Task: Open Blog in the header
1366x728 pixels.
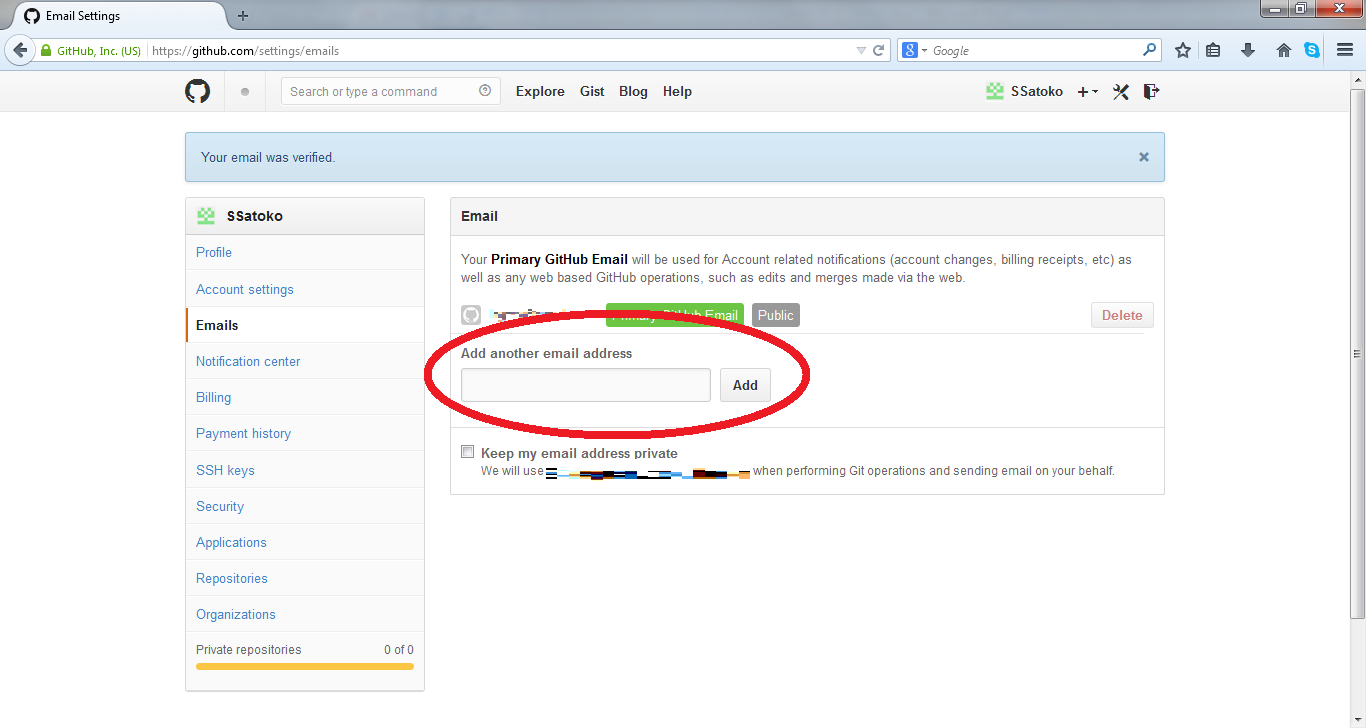Action: [633, 91]
